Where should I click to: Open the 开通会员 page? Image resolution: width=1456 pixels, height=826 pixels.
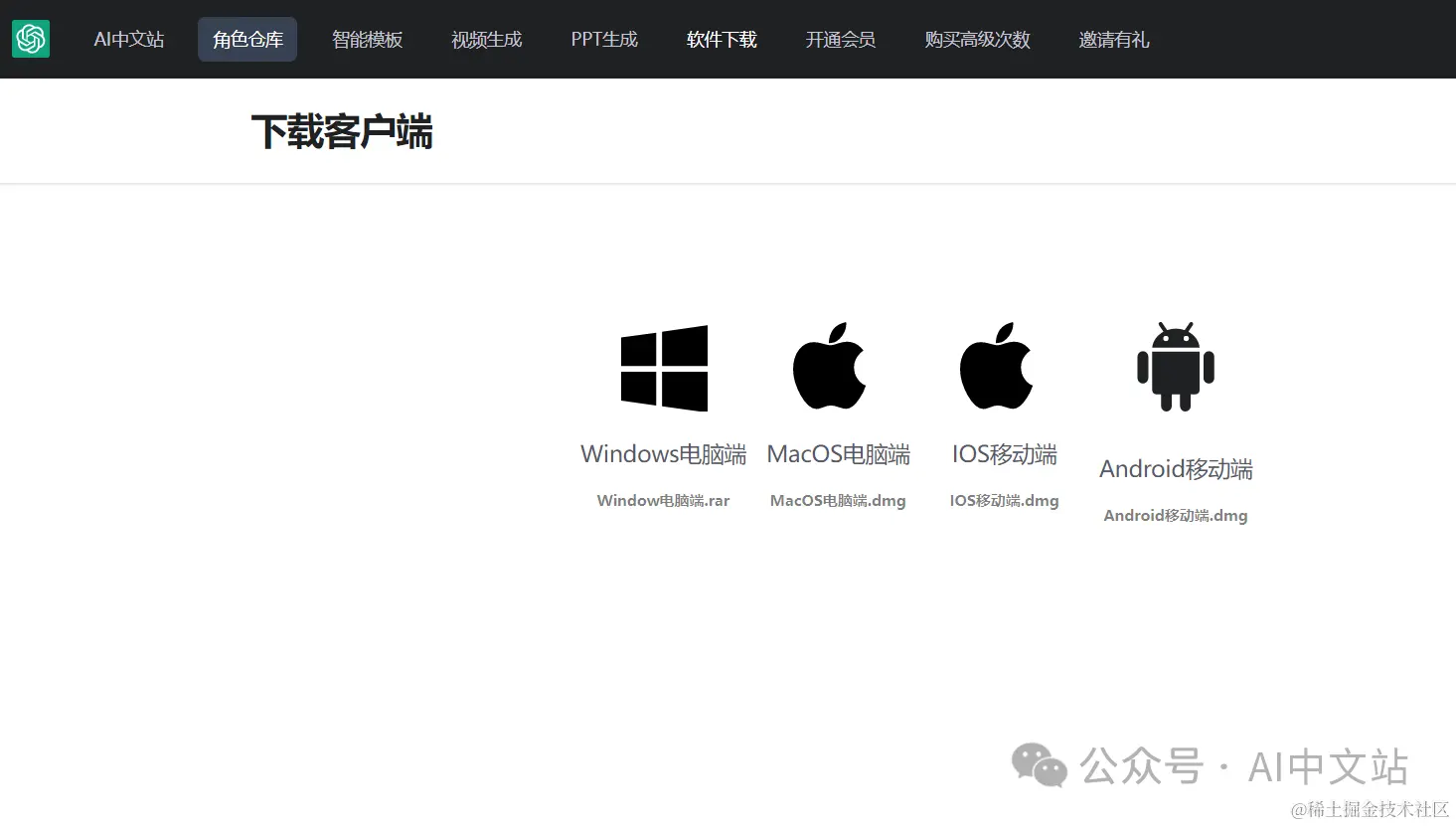click(840, 40)
